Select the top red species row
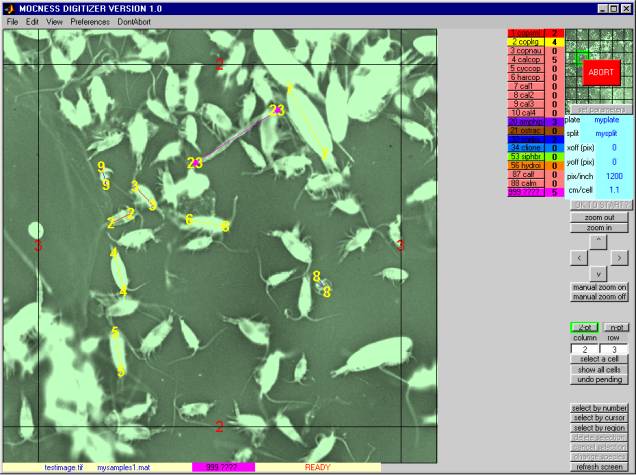This screenshot has width=636, height=475. [526, 33]
